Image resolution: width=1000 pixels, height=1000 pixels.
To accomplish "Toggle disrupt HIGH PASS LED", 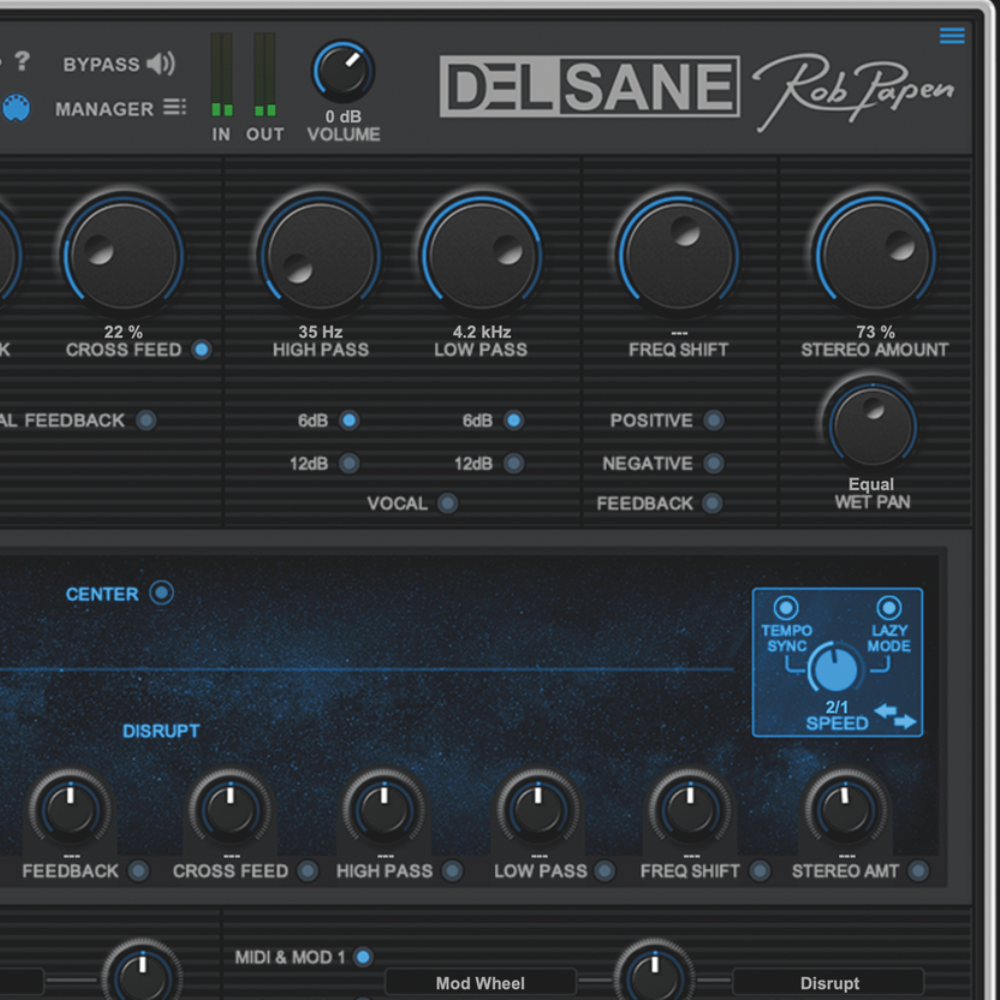I will 452,871.
